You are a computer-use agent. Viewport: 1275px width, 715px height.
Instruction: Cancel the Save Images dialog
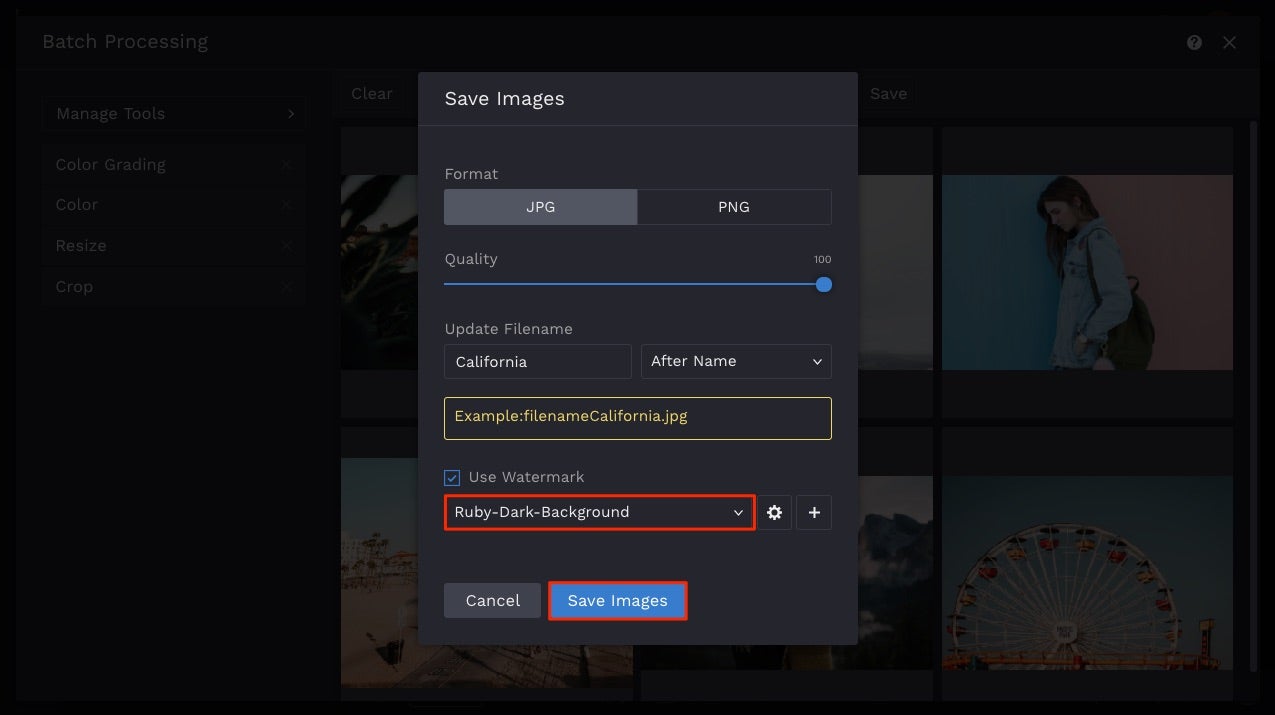point(492,601)
